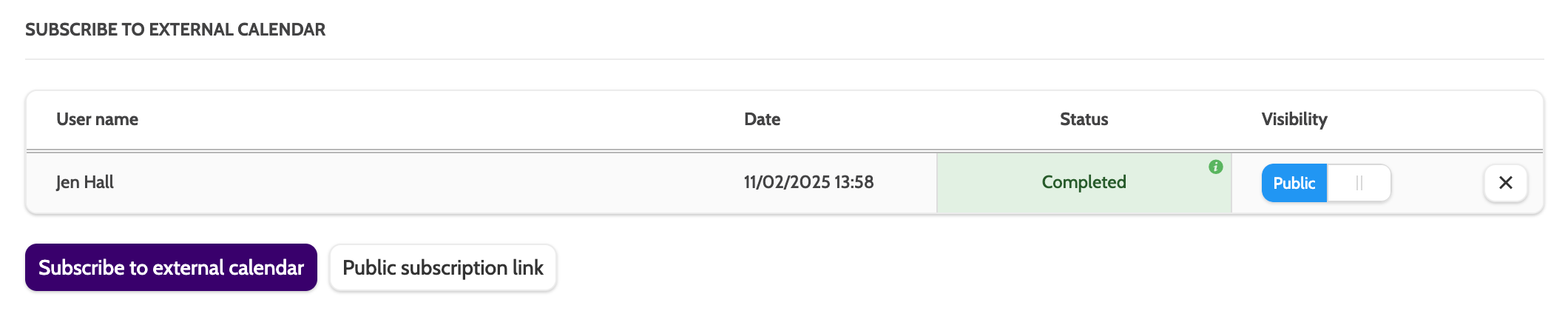
Task: Click the Completed status text
Action: click(1084, 182)
